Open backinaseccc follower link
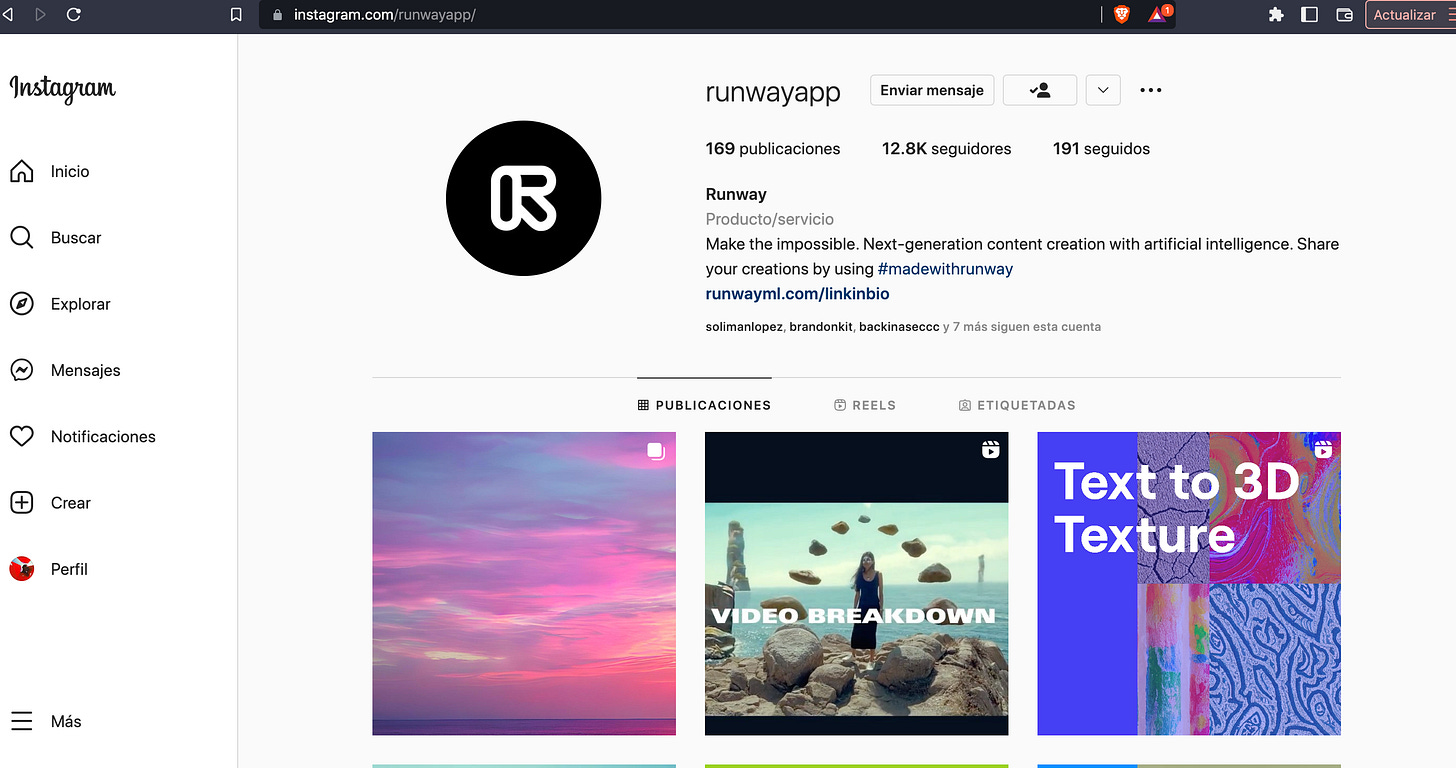 coord(899,327)
